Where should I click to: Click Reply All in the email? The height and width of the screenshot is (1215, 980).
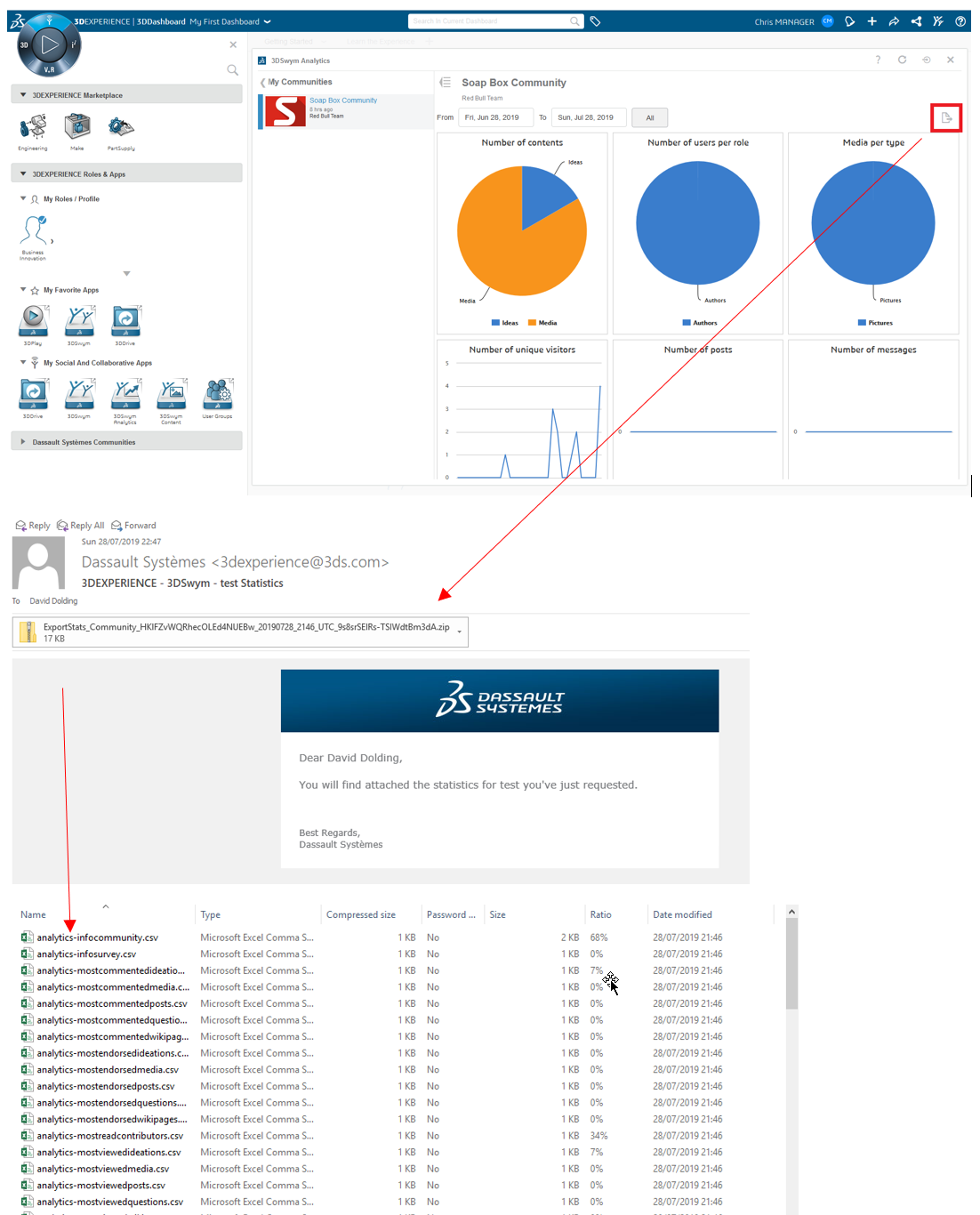click(x=80, y=526)
